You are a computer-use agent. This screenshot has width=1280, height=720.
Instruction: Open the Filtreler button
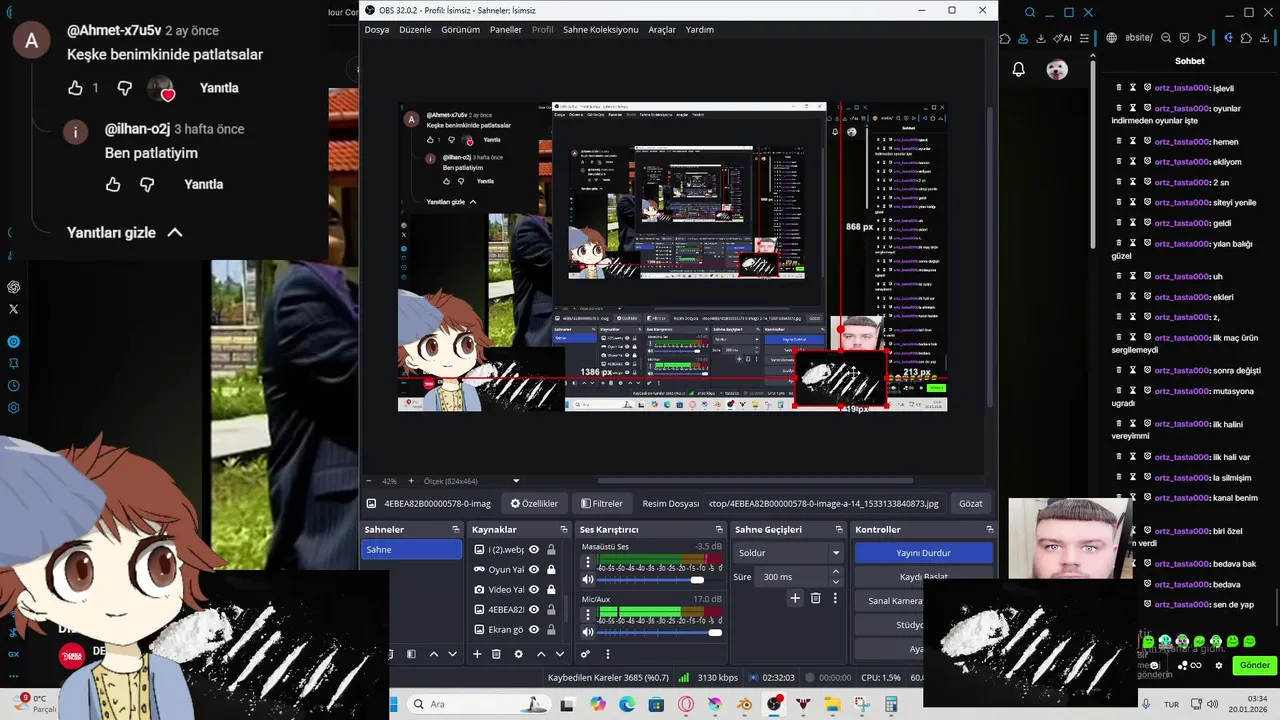[x=602, y=504]
